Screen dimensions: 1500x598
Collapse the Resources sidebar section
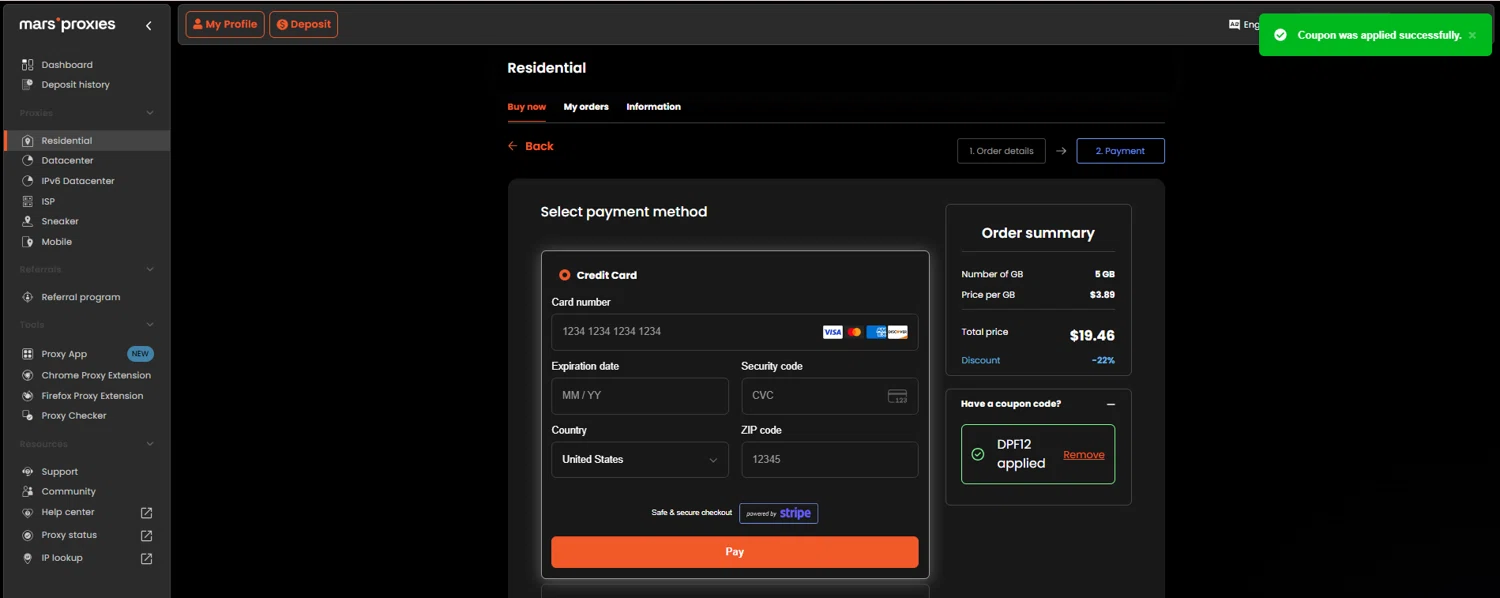pyautogui.click(x=150, y=444)
